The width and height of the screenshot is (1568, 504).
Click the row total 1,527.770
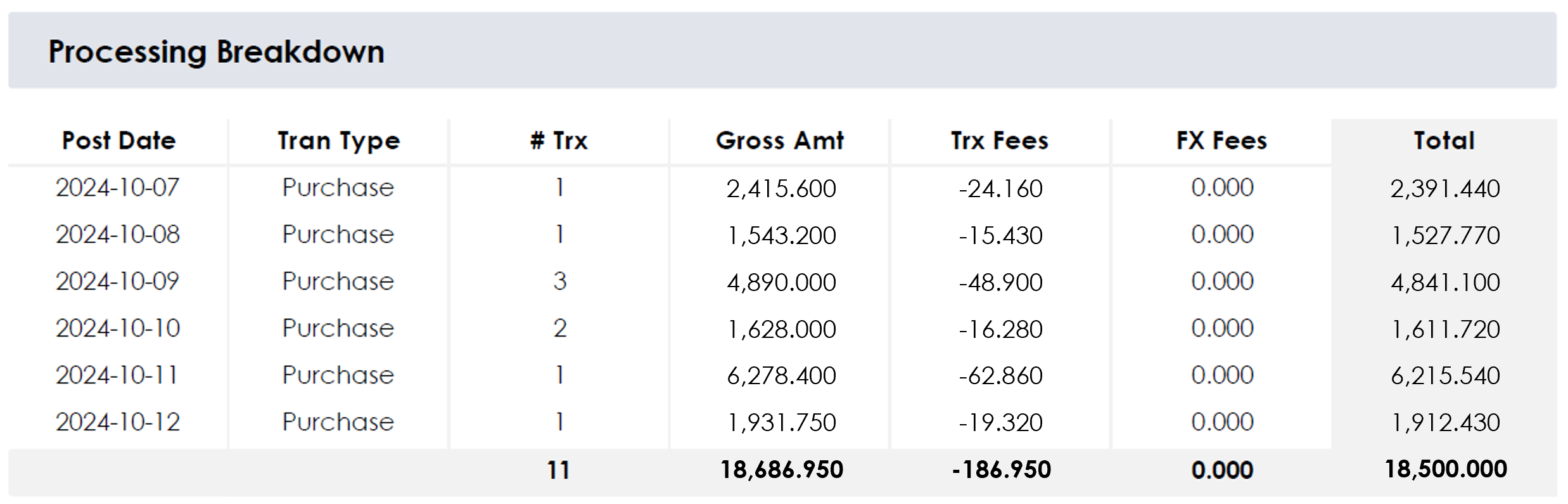pyautogui.click(x=1445, y=235)
